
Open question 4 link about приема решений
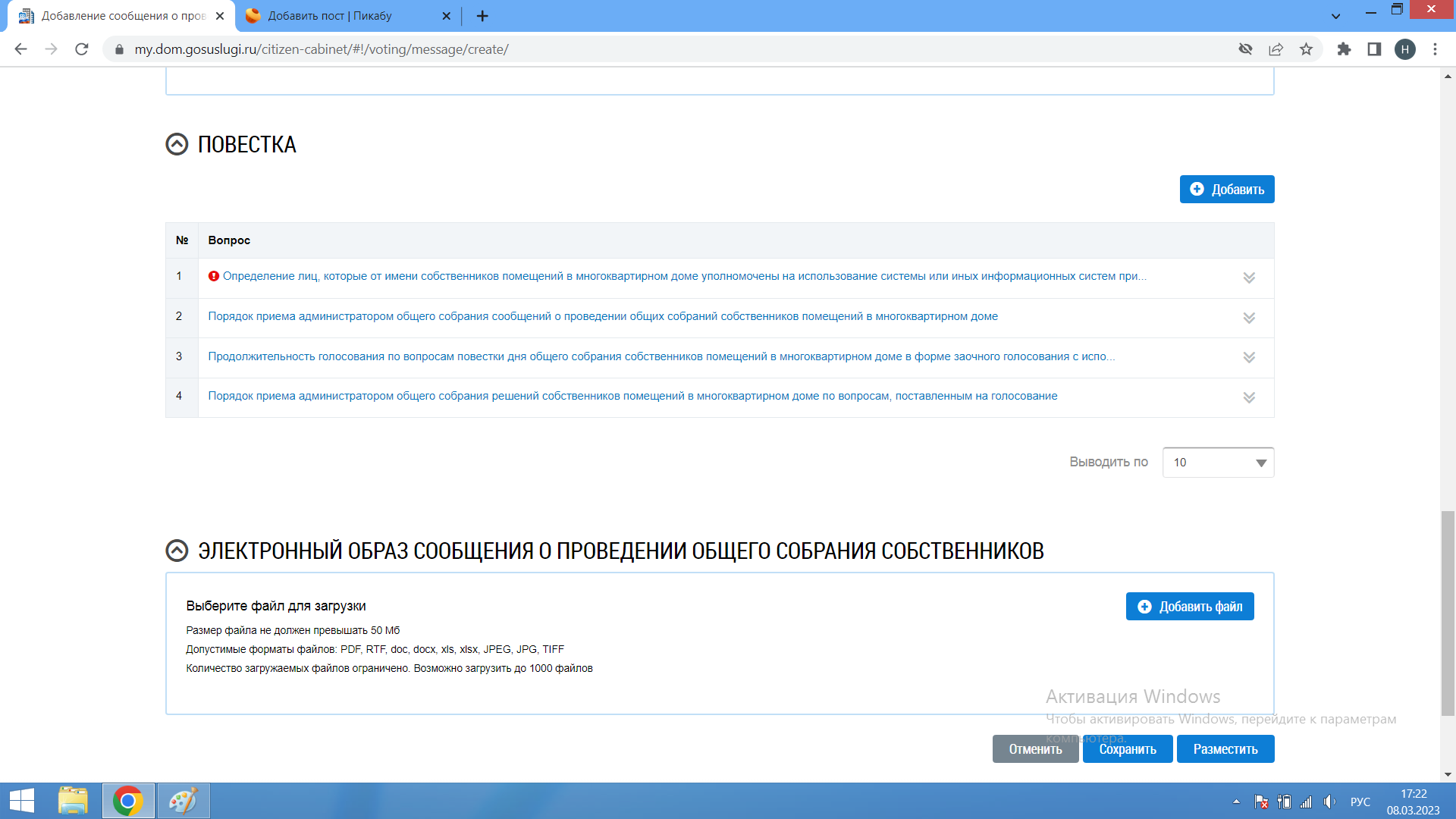632,396
